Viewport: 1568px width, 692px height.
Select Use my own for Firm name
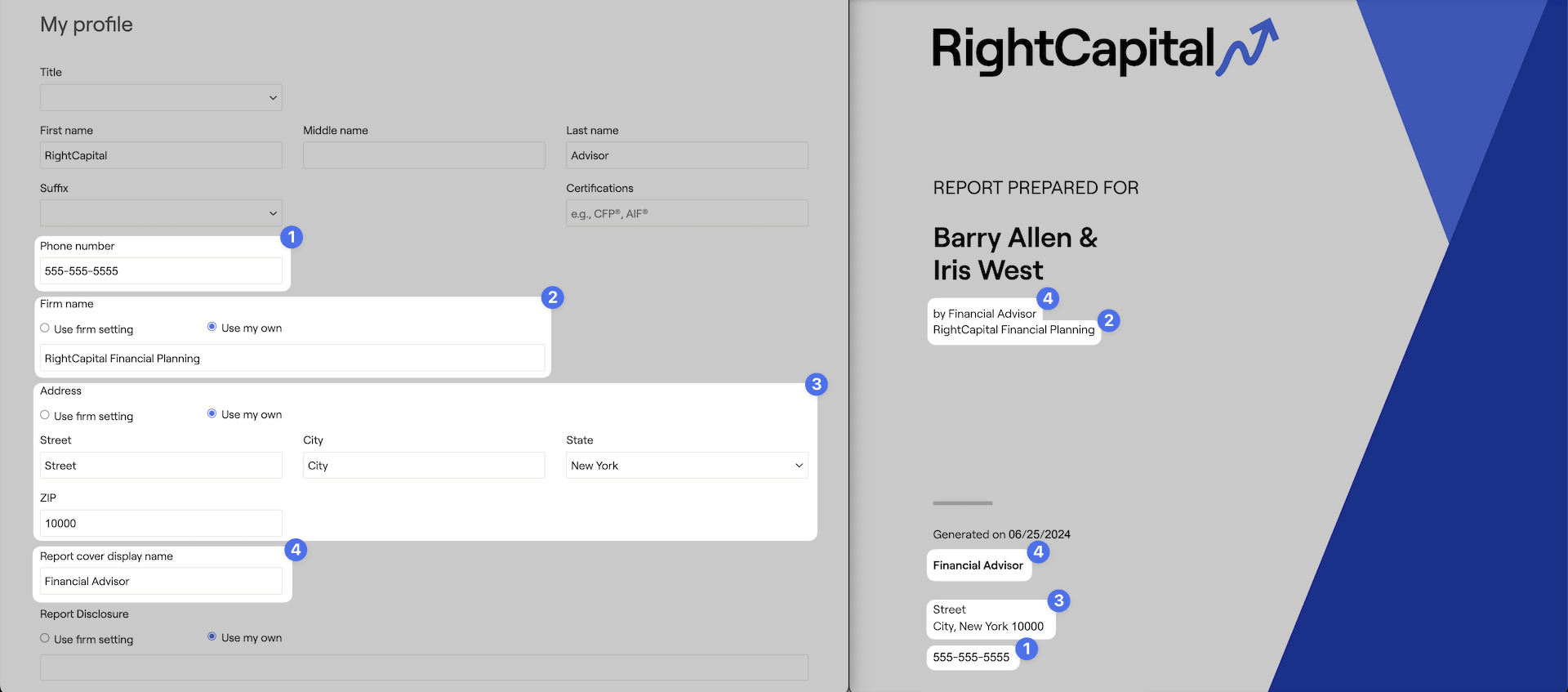coord(212,327)
